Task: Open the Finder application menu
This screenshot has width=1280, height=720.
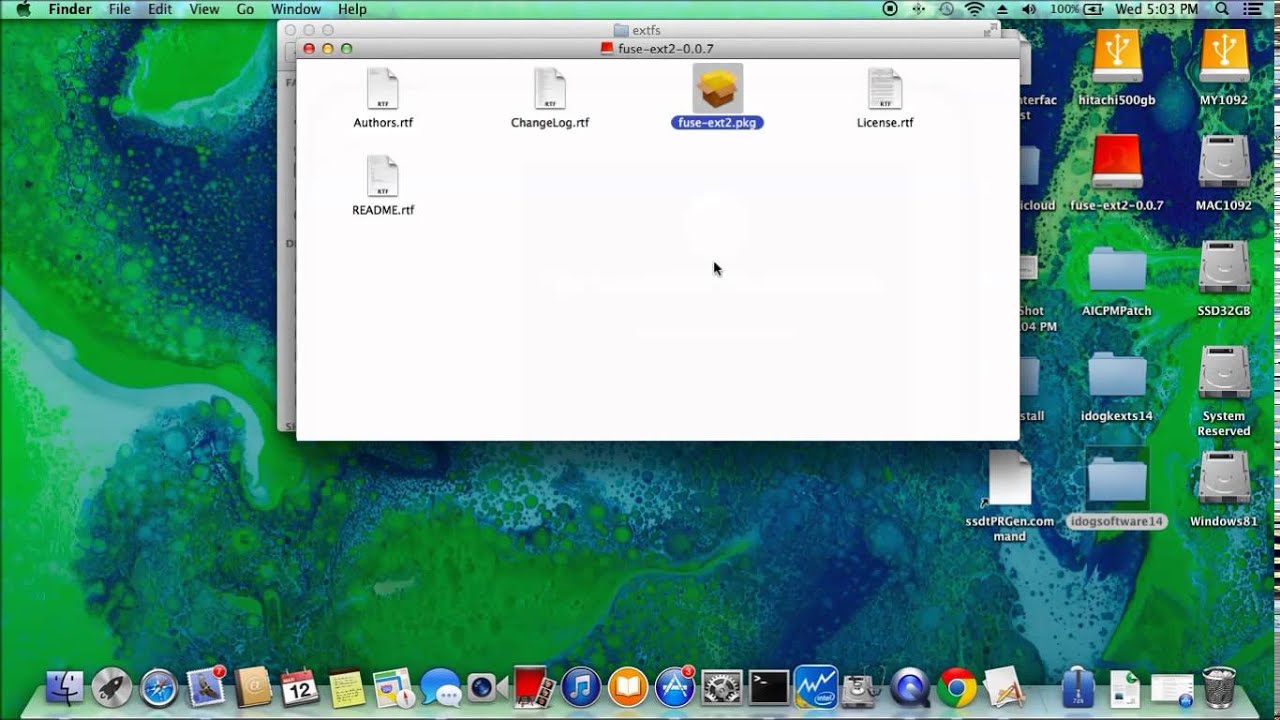Action: (x=70, y=9)
